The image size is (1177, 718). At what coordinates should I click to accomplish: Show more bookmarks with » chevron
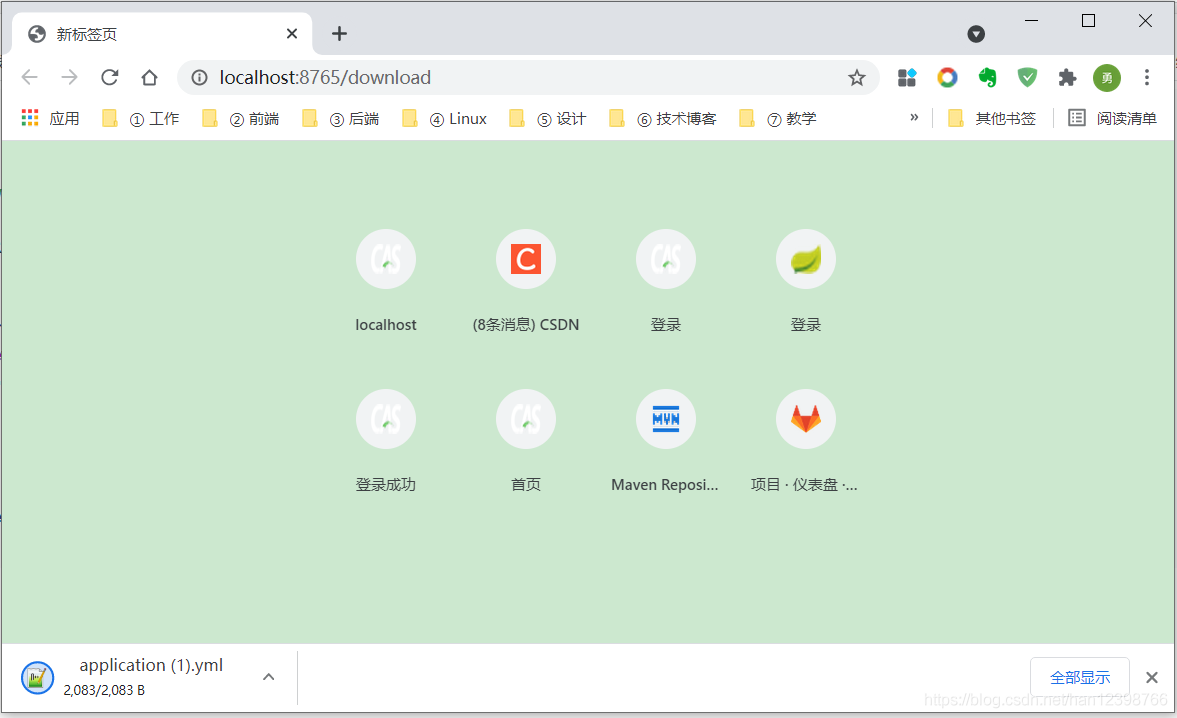(x=914, y=118)
